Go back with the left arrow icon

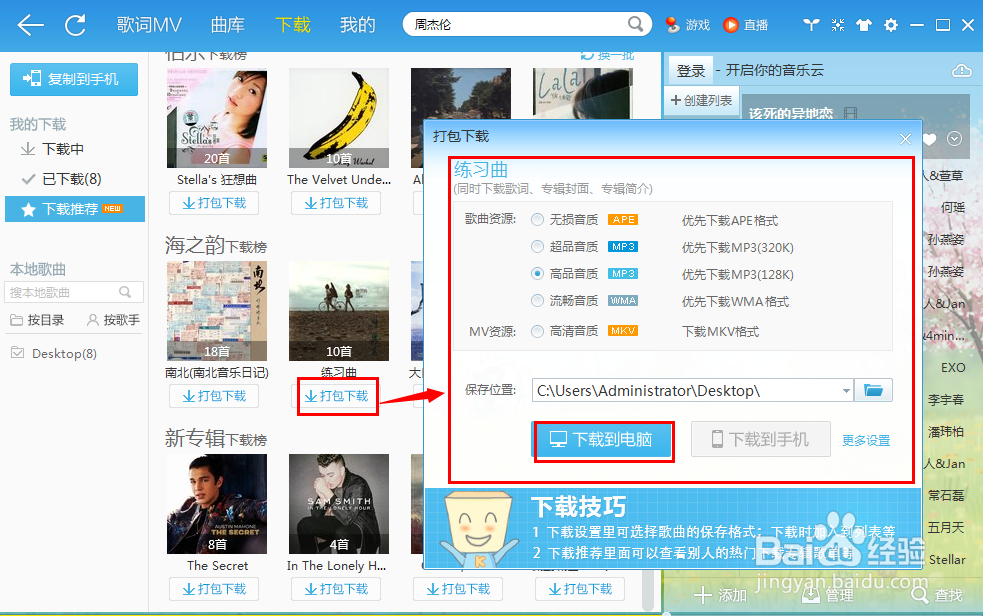point(30,25)
